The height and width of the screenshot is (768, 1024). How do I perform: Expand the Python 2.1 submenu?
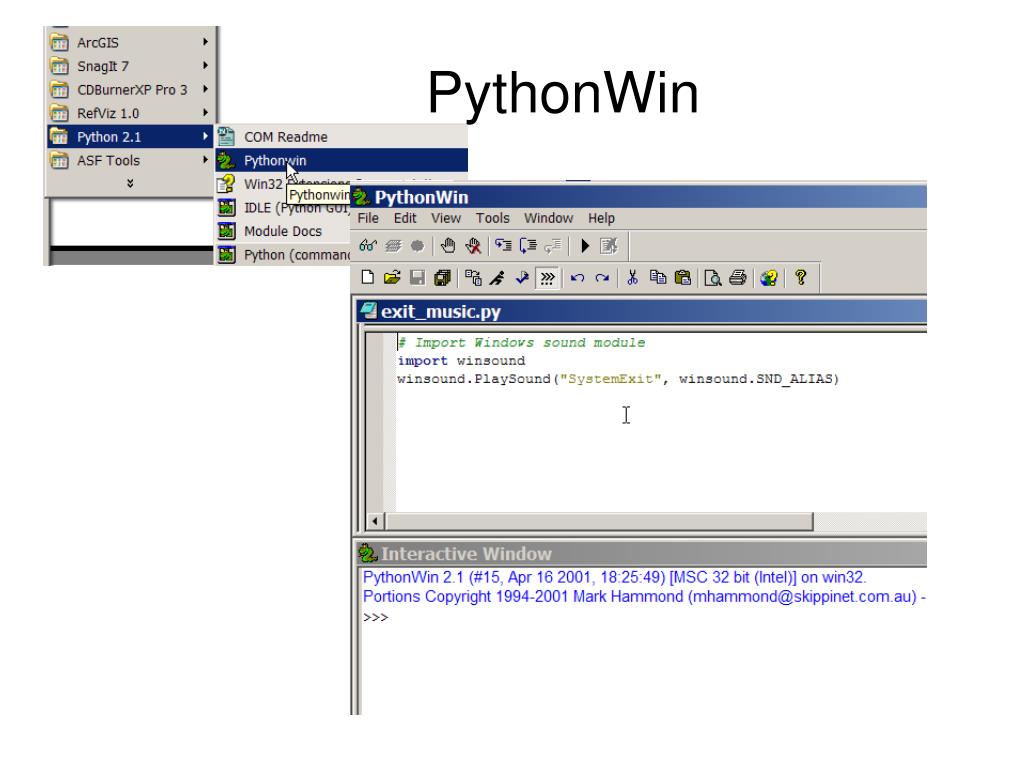pyautogui.click(x=130, y=136)
